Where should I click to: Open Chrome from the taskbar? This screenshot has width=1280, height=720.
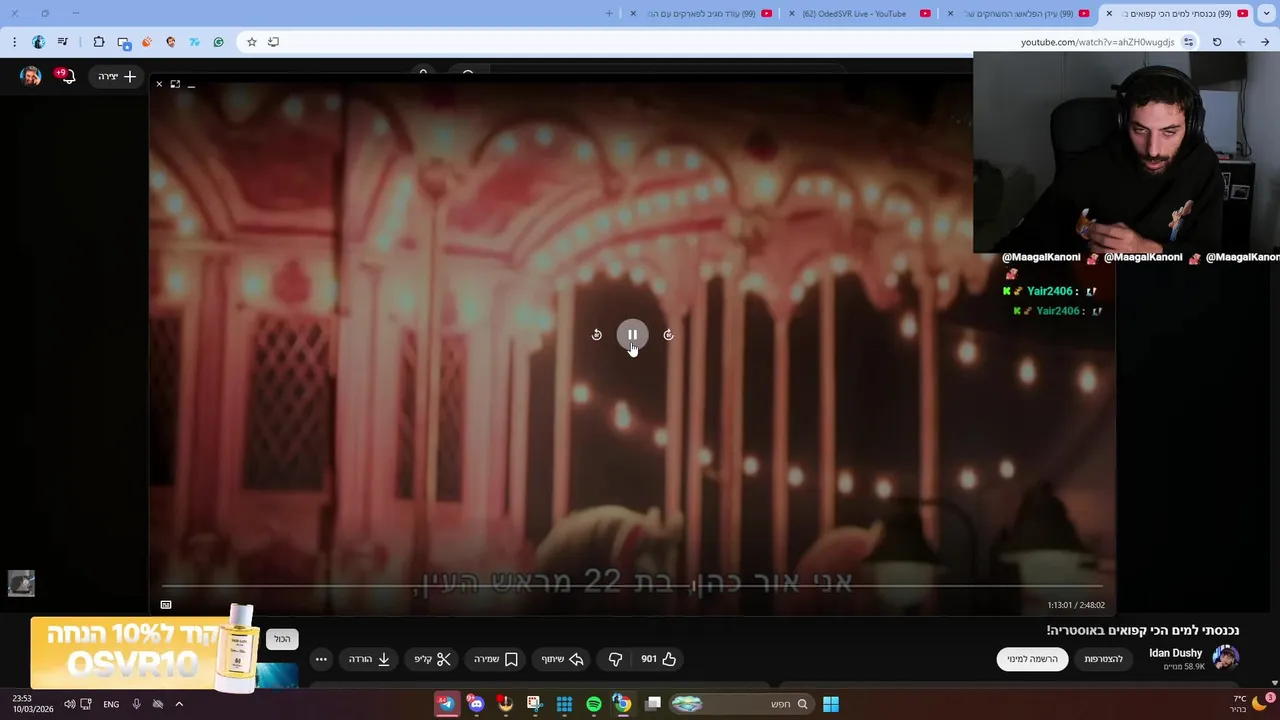[622, 704]
